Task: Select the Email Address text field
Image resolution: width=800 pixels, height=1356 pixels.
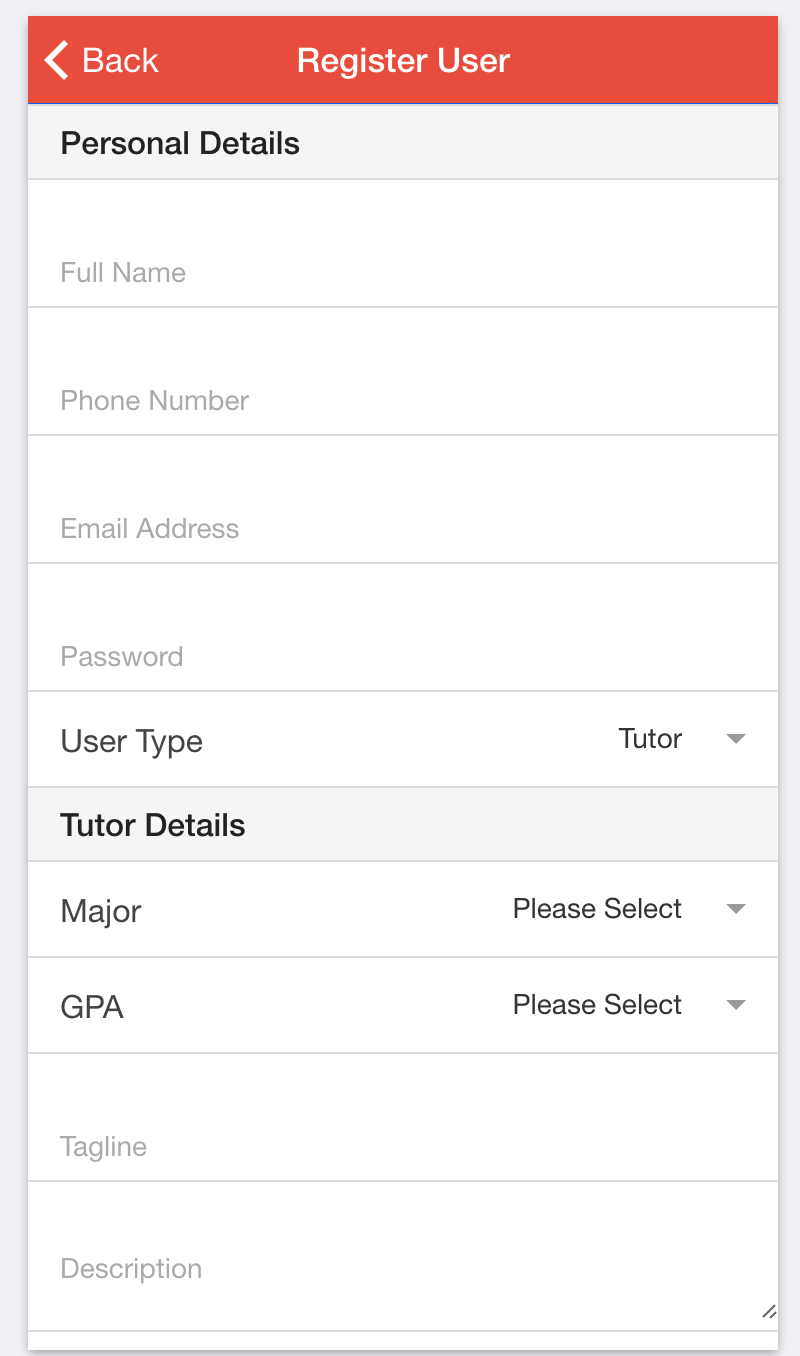Action: tap(402, 528)
